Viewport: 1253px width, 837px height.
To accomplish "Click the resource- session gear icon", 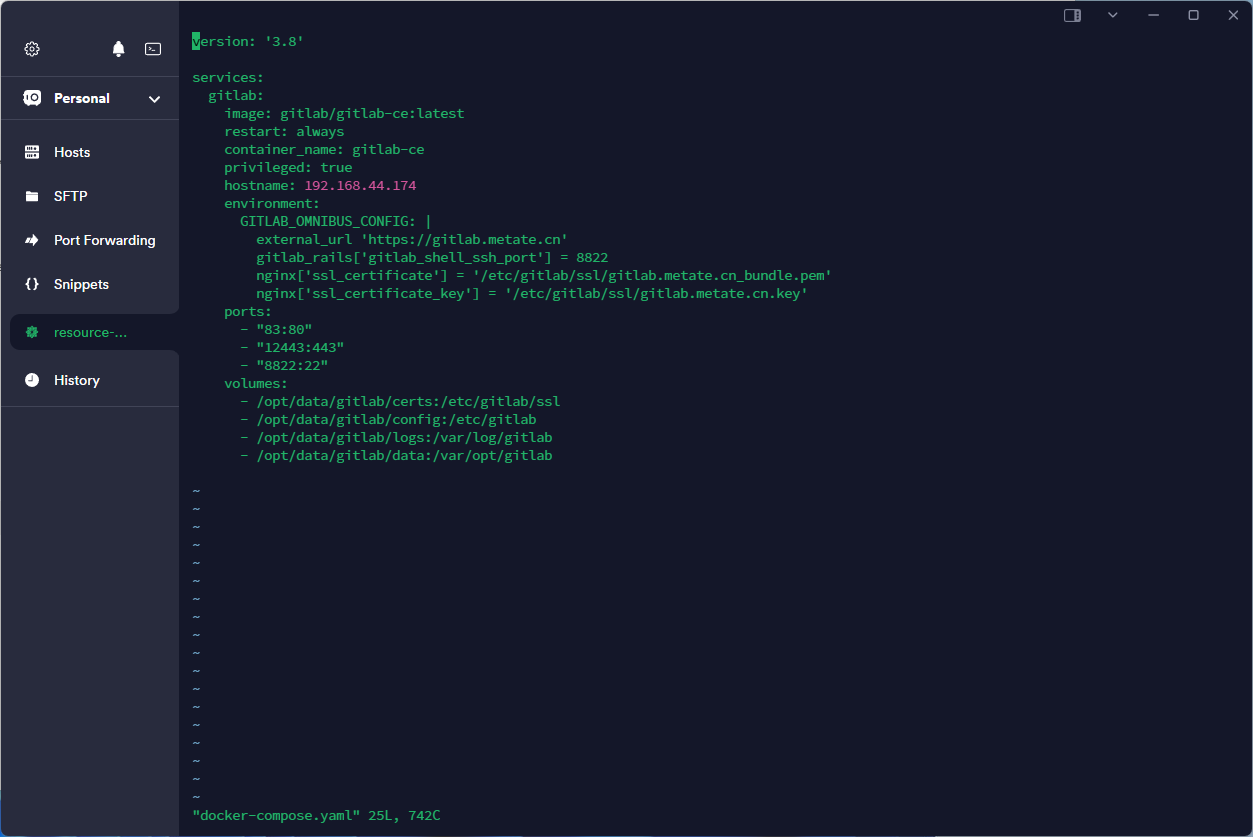I will 32,332.
